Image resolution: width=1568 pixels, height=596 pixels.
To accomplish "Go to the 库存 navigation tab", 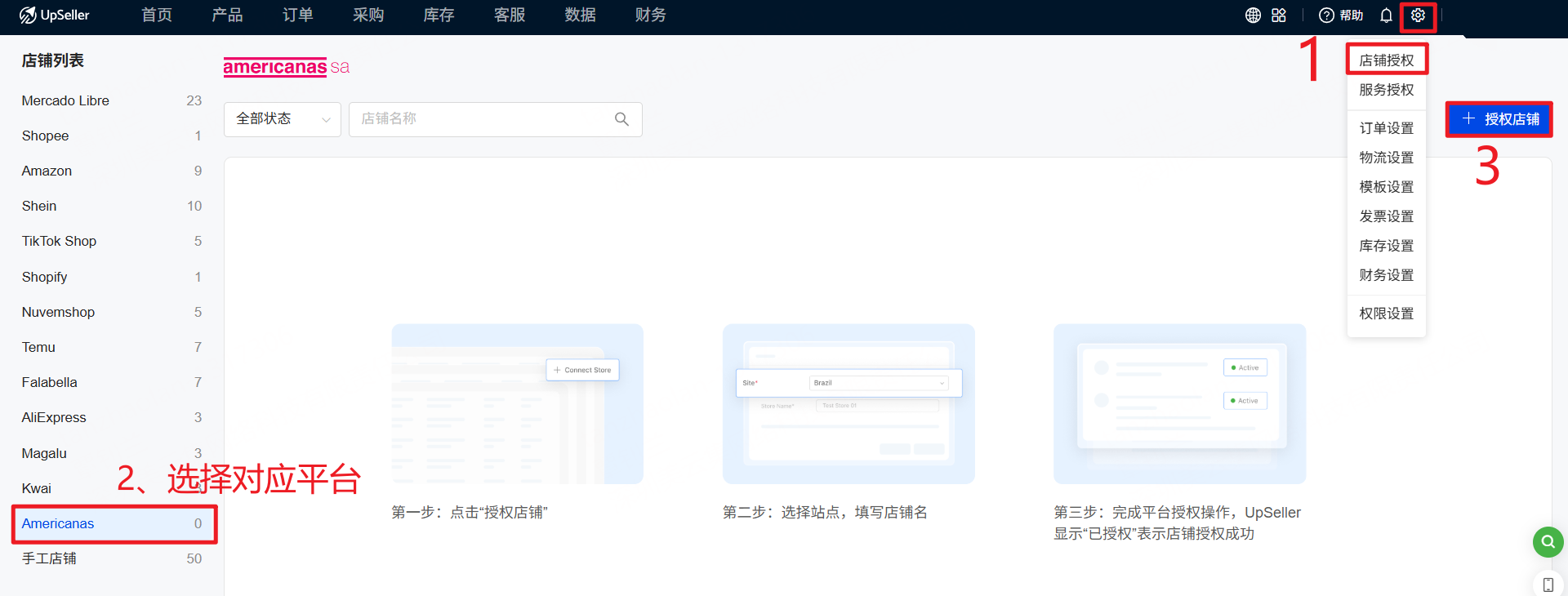I will click(x=439, y=16).
